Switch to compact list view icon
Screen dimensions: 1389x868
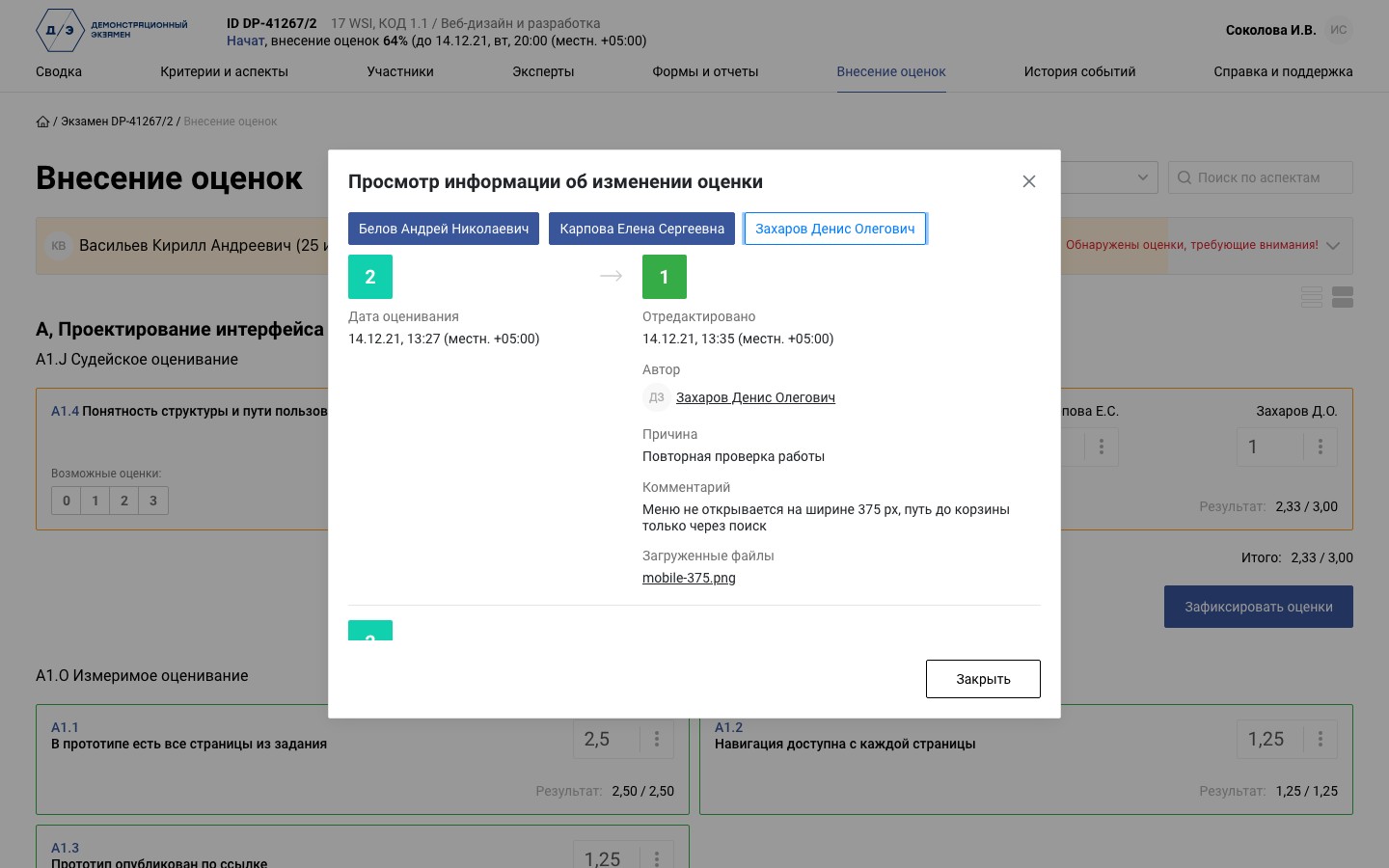pos(1312,297)
